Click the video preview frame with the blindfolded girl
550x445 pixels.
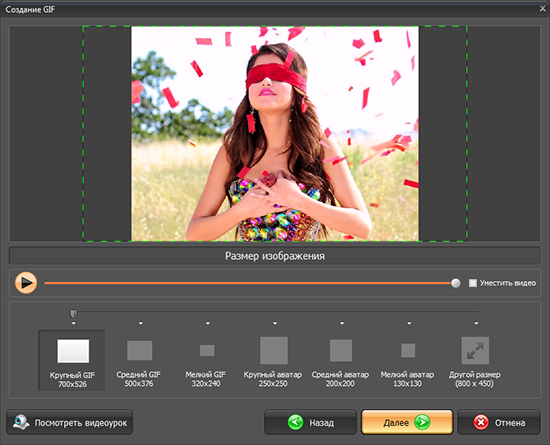275,134
